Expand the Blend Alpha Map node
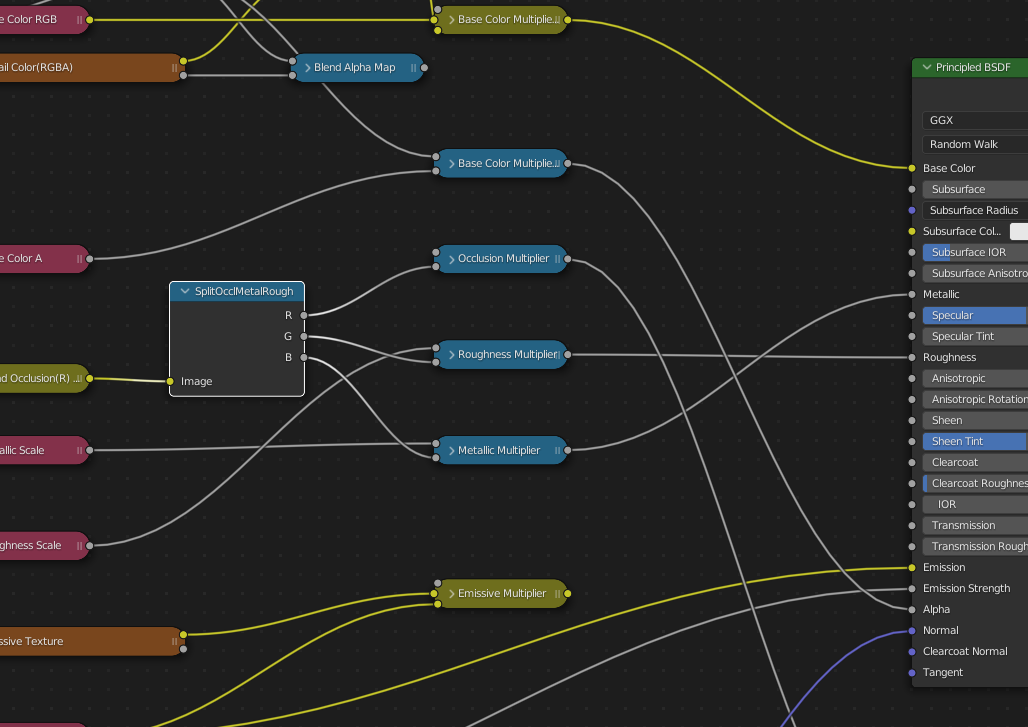The width and height of the screenshot is (1028, 727). tap(307, 68)
